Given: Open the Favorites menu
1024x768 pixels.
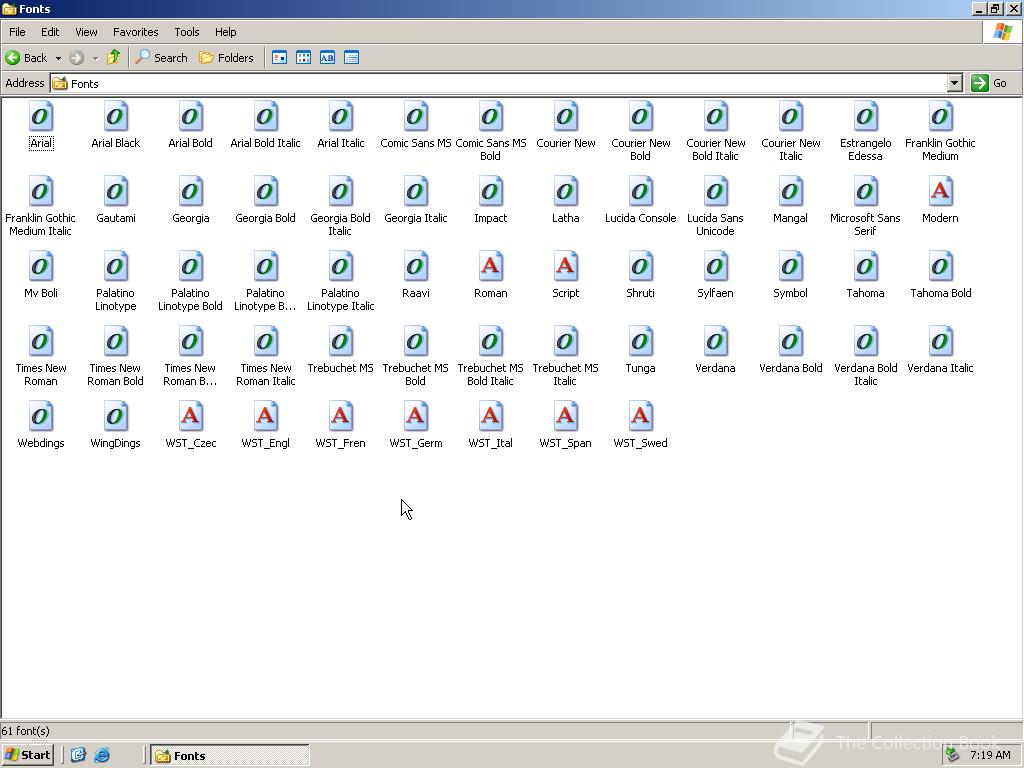Looking at the screenshot, I should tap(135, 32).
